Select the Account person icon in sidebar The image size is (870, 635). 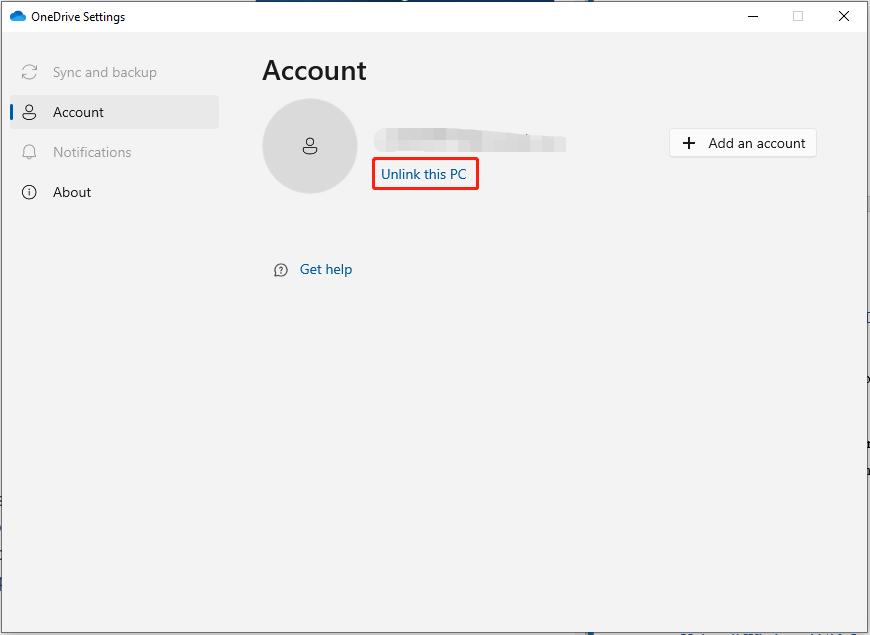[29, 112]
